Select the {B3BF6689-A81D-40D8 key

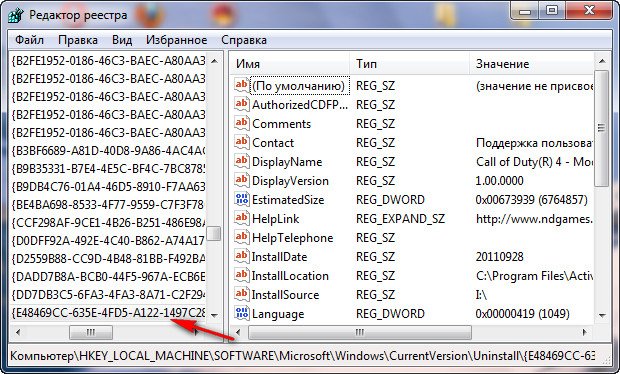pyautogui.click(x=109, y=151)
